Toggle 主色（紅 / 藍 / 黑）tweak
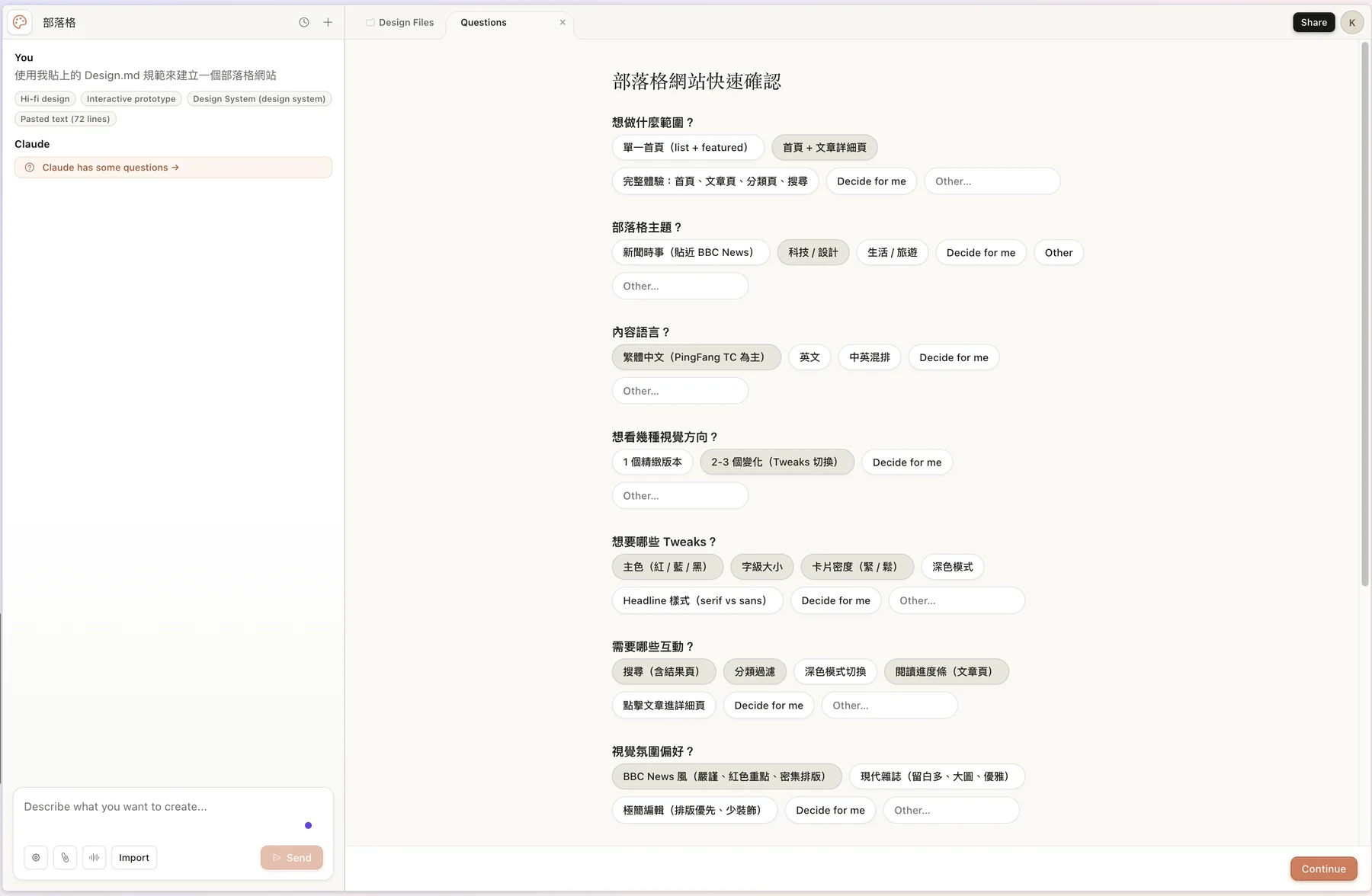Screen dimensions: 1372x896 click(x=667, y=567)
